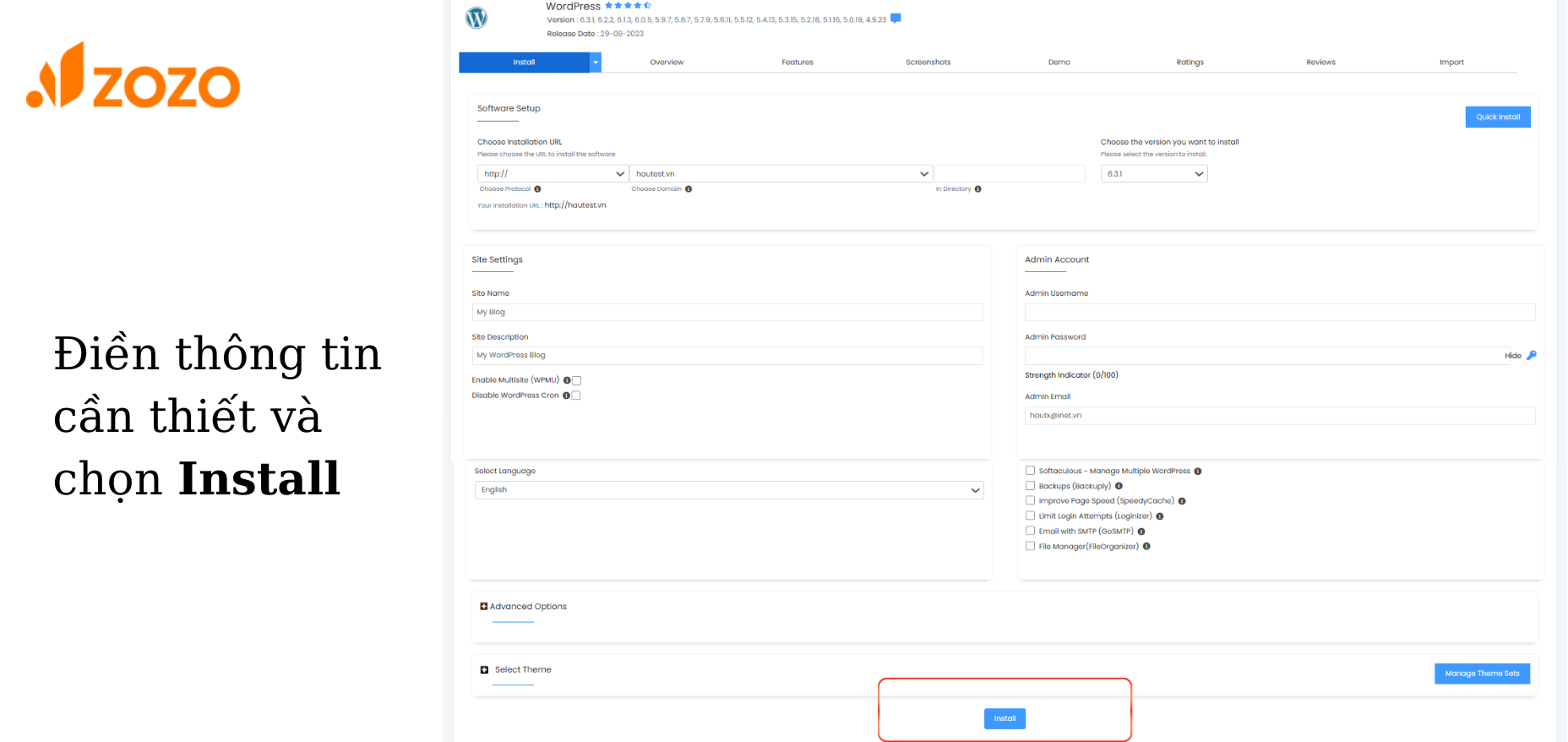The image size is (1568, 742).
Task: Click the Strength Indicator (0/100) text
Action: 1071,375
